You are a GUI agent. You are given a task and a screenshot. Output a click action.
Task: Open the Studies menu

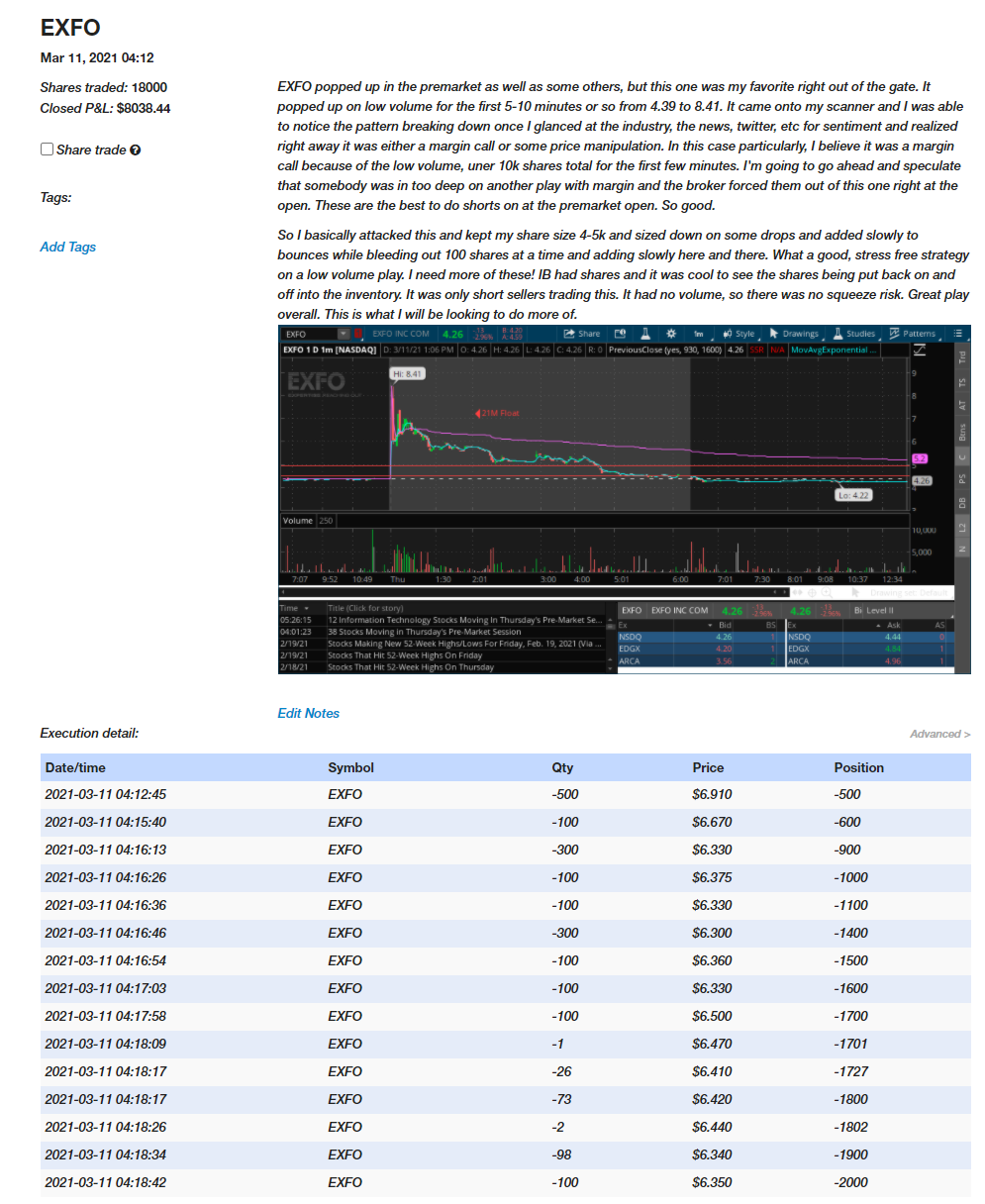(x=853, y=334)
